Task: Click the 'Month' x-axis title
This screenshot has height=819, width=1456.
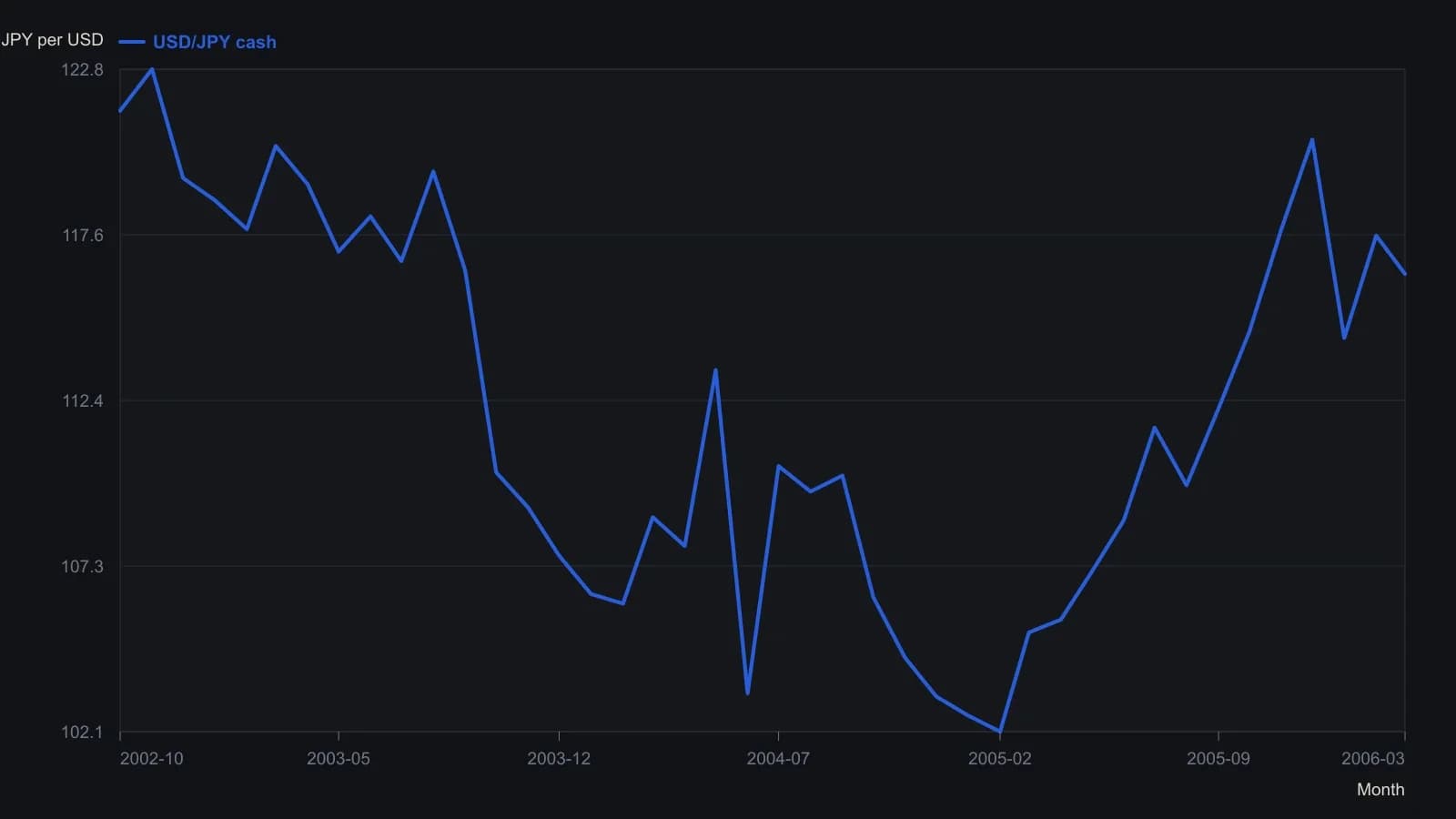Action: tap(1380, 790)
